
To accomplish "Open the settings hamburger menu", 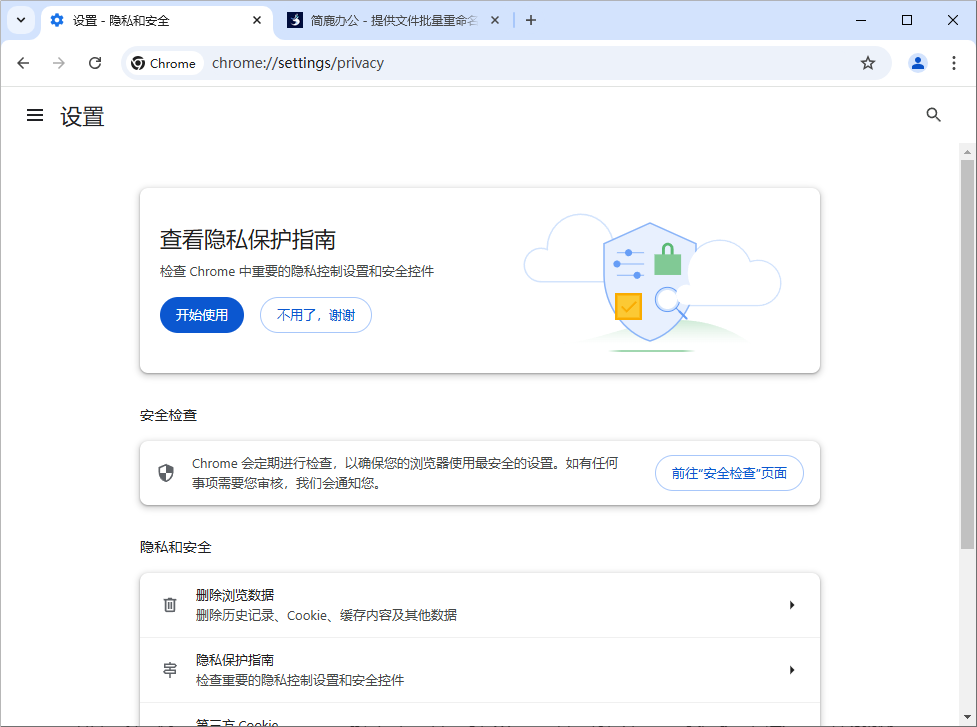I will click(35, 115).
